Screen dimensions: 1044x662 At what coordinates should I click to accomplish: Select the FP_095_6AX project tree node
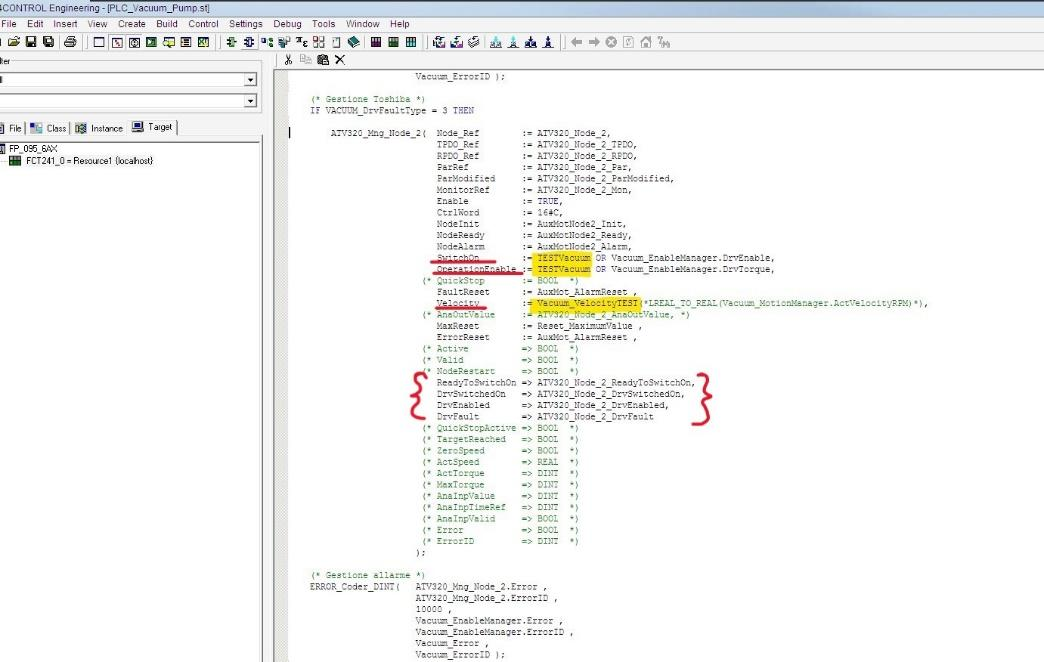pos(34,148)
